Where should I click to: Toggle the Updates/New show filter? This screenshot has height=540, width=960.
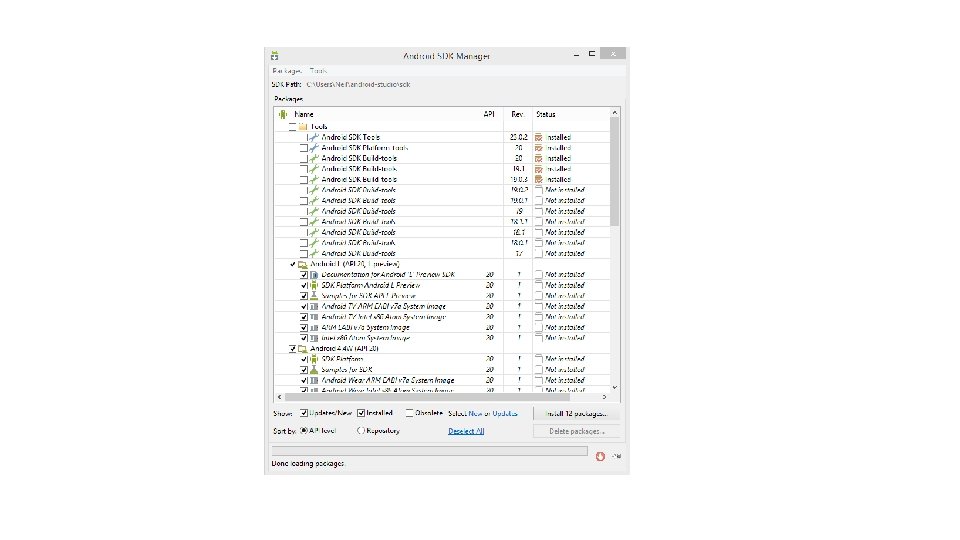point(304,413)
